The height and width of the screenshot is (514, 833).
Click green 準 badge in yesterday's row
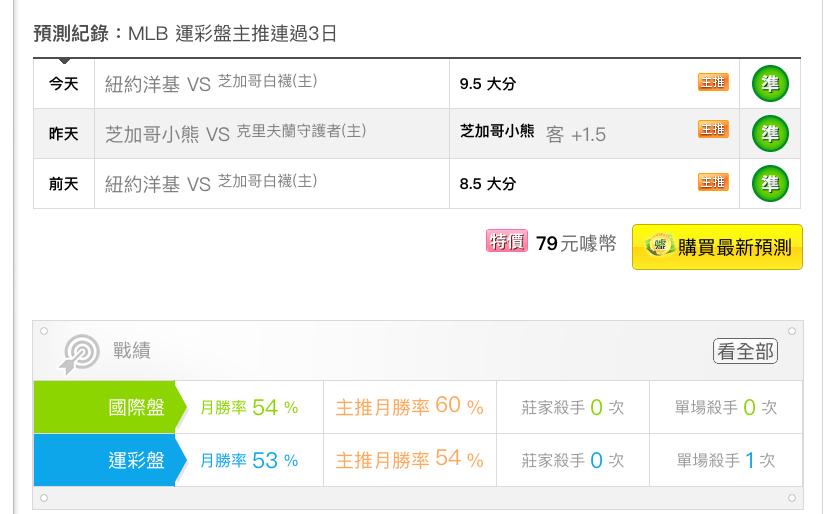point(770,133)
